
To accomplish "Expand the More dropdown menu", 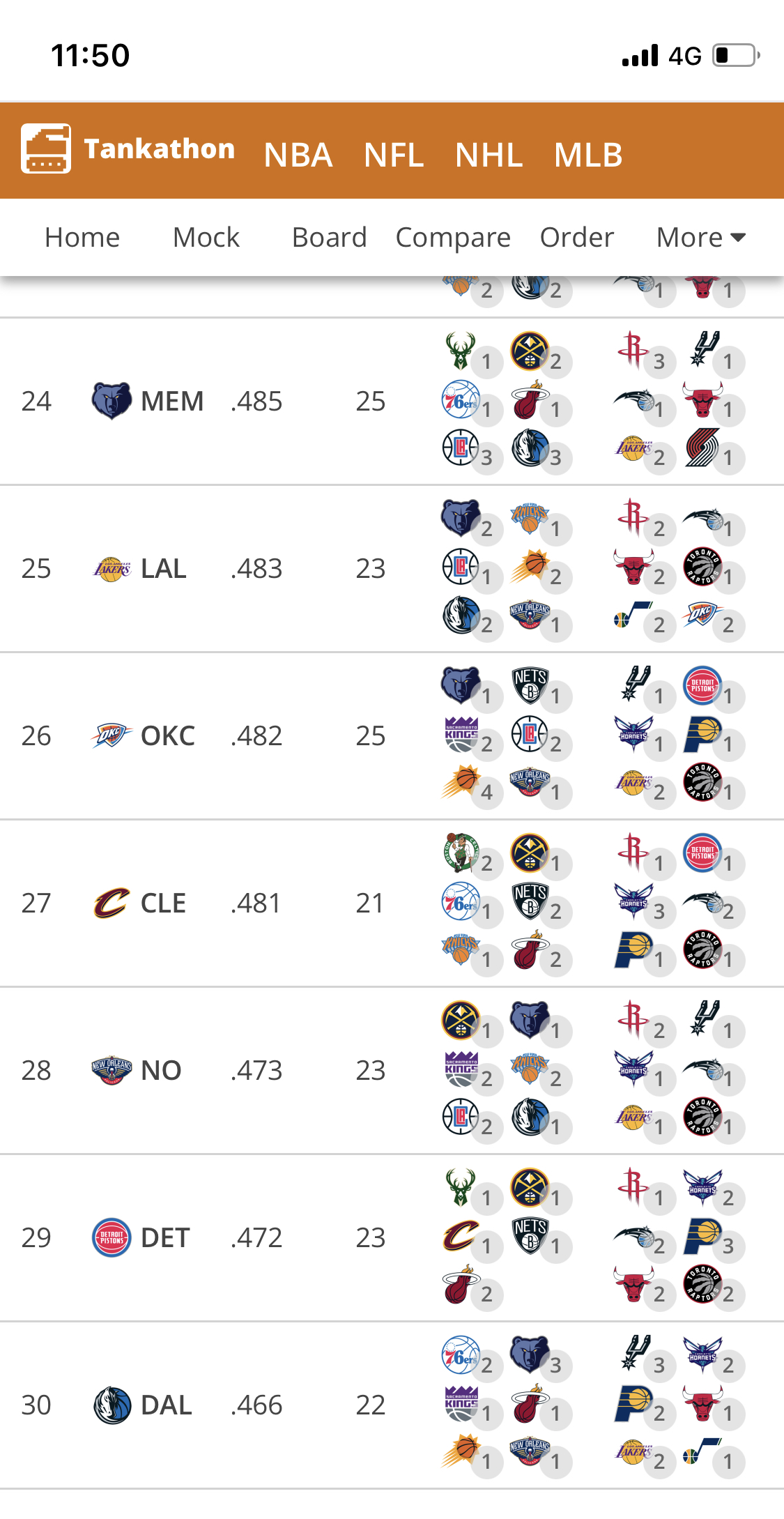I will pos(701,238).
